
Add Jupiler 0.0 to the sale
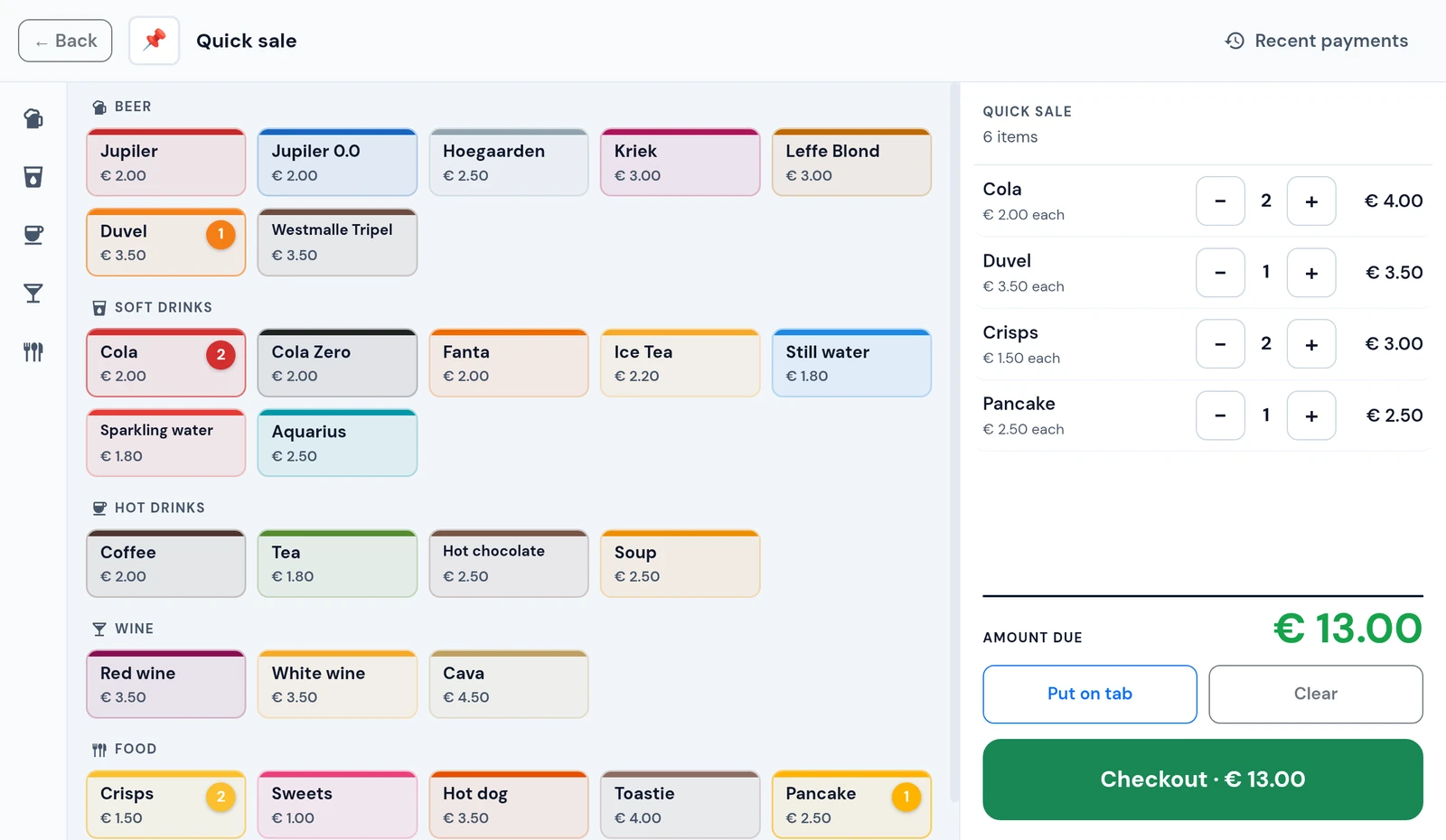coord(337,163)
